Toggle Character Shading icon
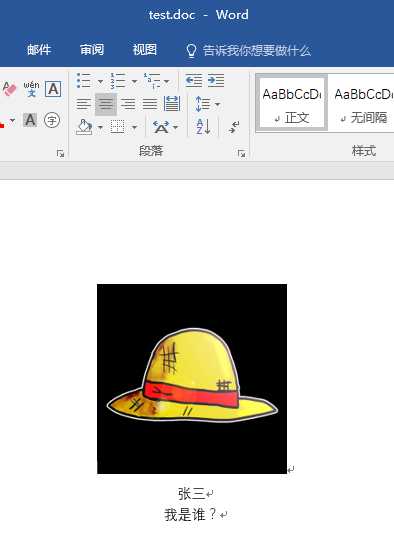This screenshot has width=394, height=542. (x=30, y=120)
